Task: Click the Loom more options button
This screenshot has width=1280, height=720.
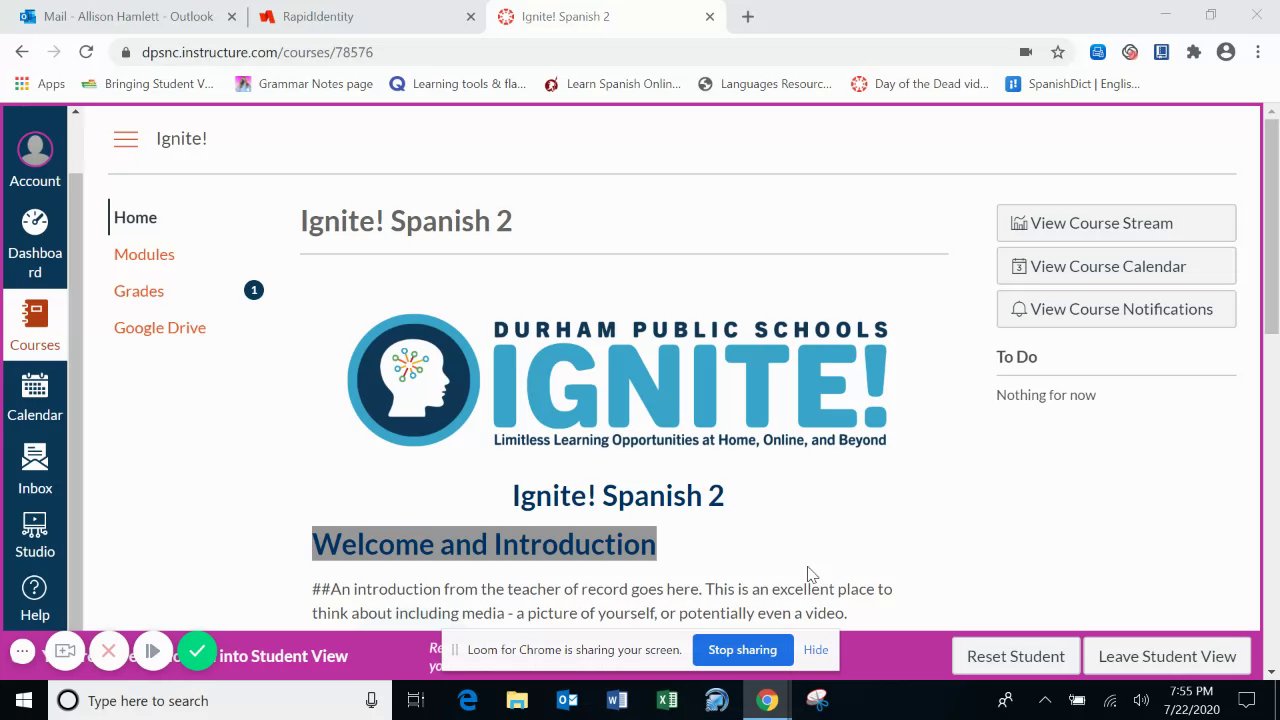Action: point(22,652)
